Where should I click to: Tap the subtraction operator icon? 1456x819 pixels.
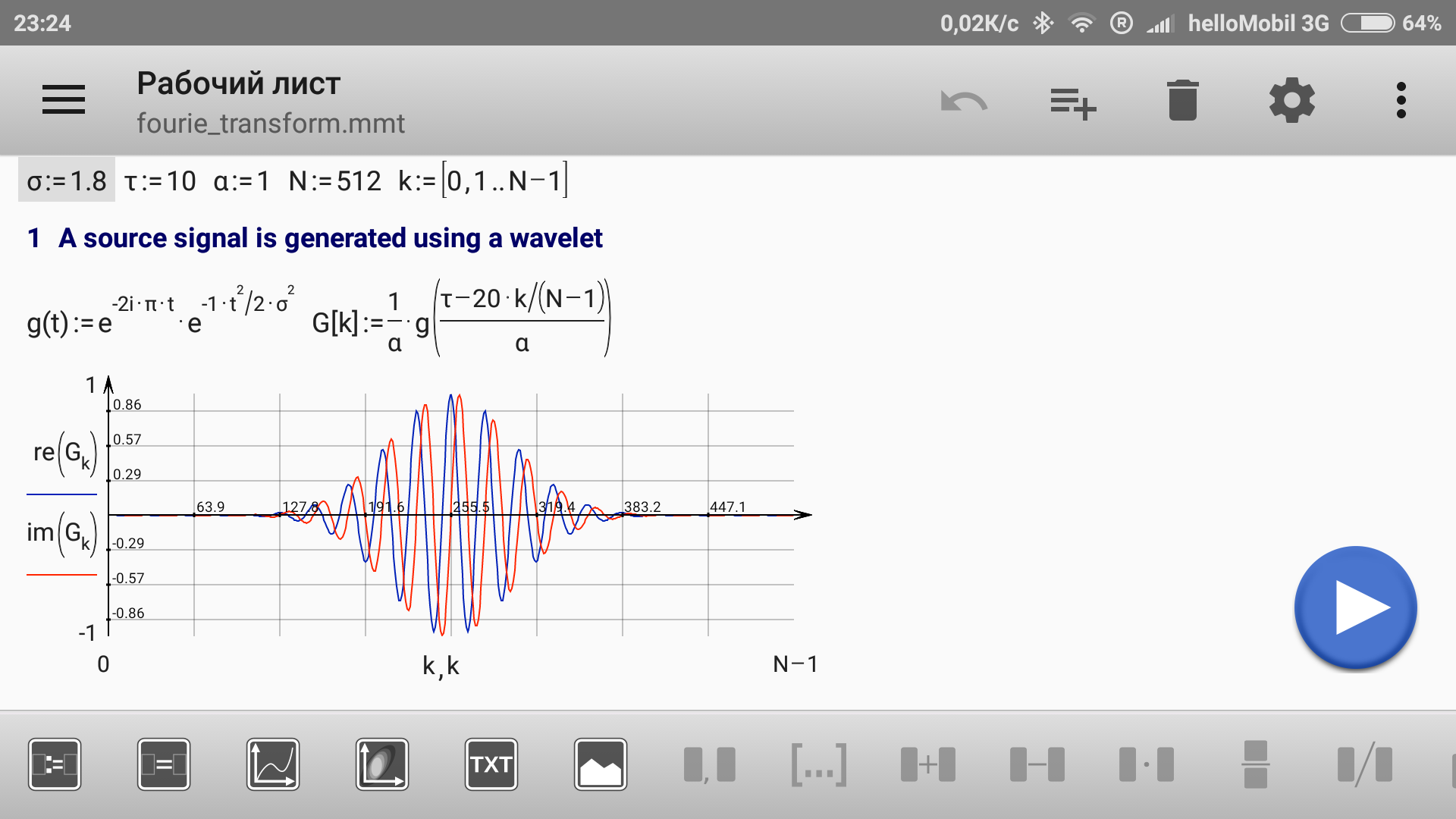1037,764
